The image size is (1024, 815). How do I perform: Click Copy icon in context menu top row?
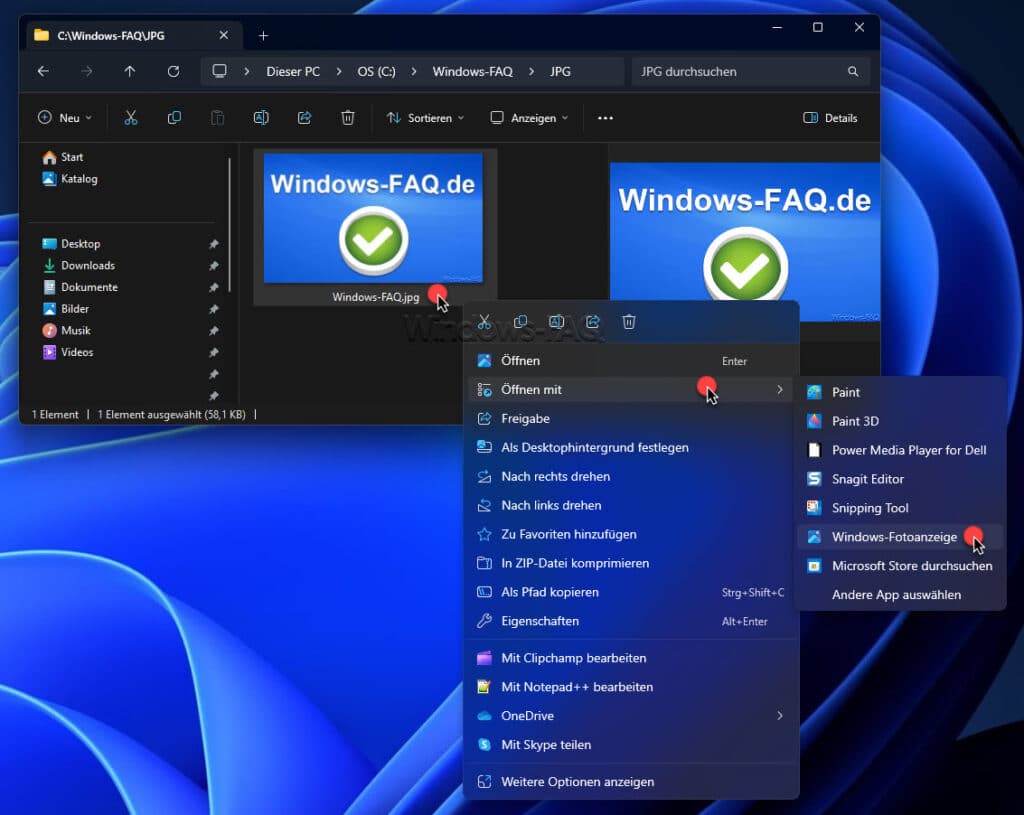pyautogui.click(x=520, y=321)
